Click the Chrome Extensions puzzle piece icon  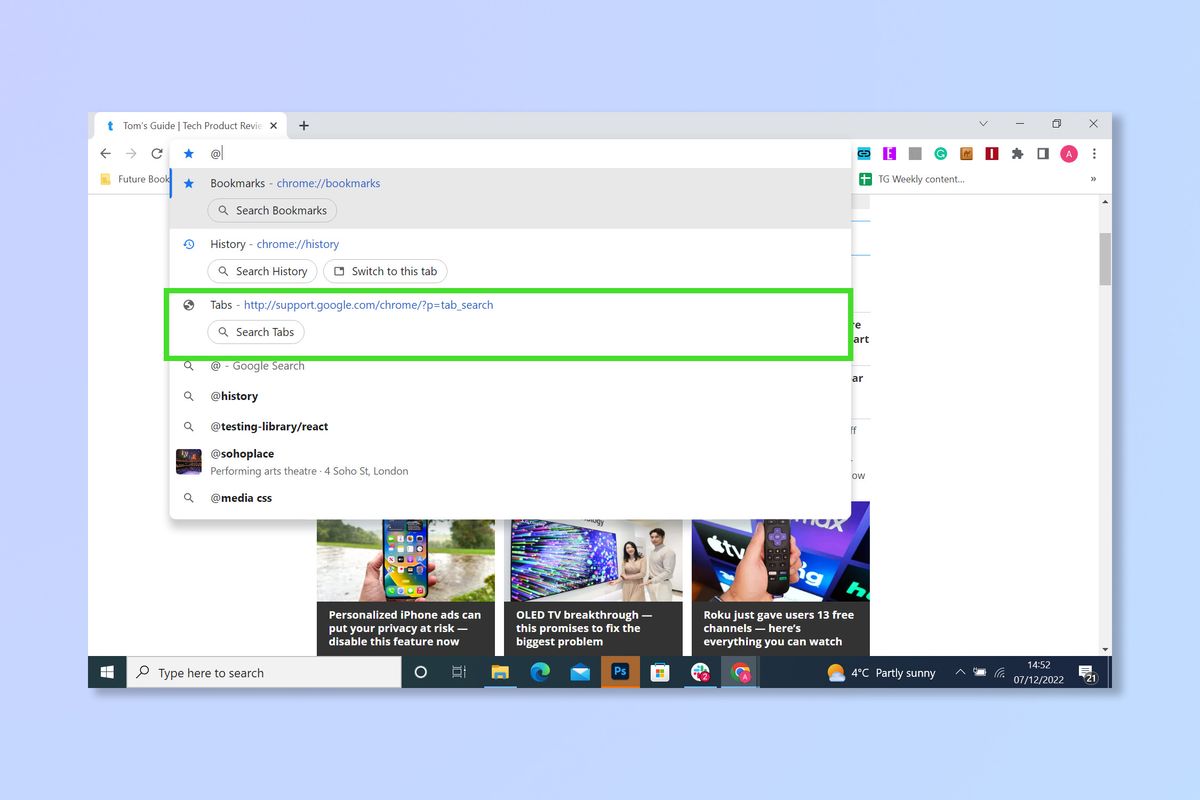point(1017,153)
